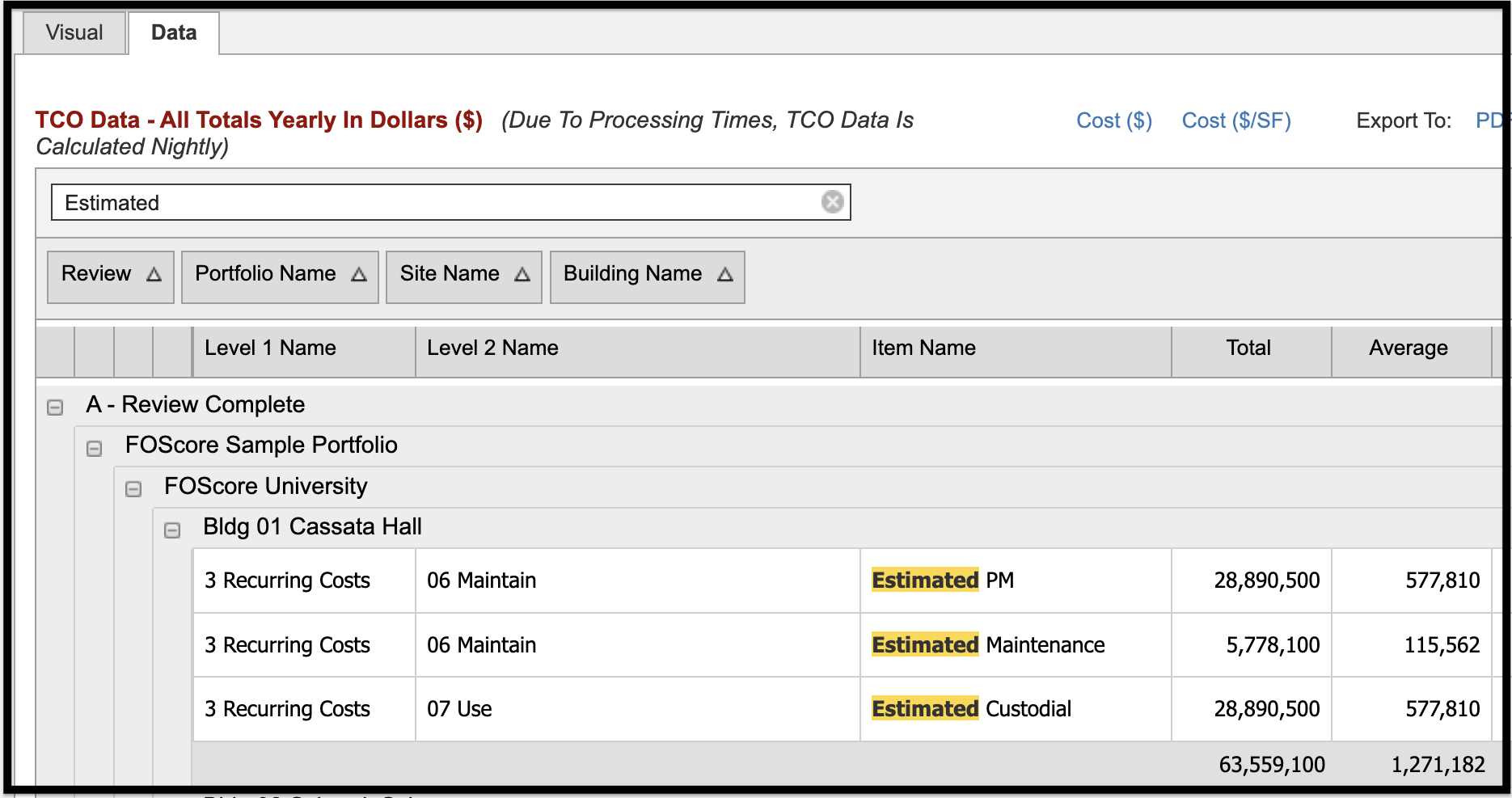
Task: Click 577,810 average in Estimated Custodial row
Action: 1442,709
